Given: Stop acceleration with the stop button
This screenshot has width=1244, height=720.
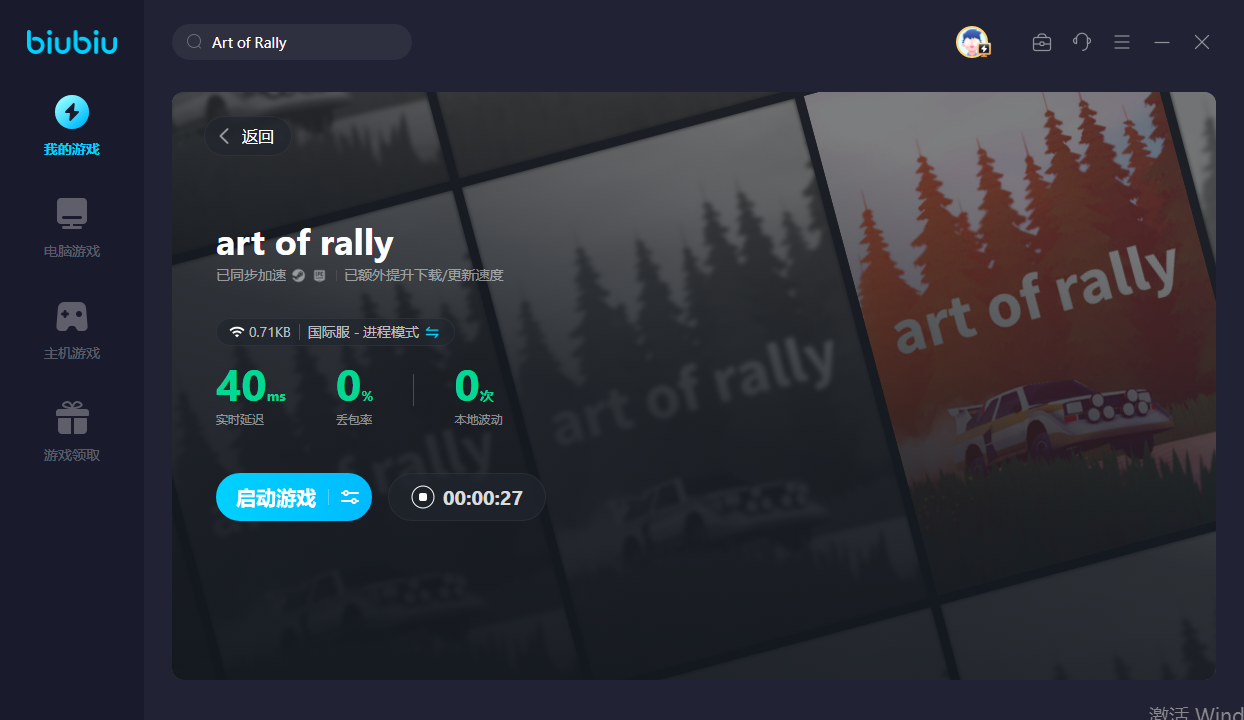Looking at the screenshot, I should point(423,497).
